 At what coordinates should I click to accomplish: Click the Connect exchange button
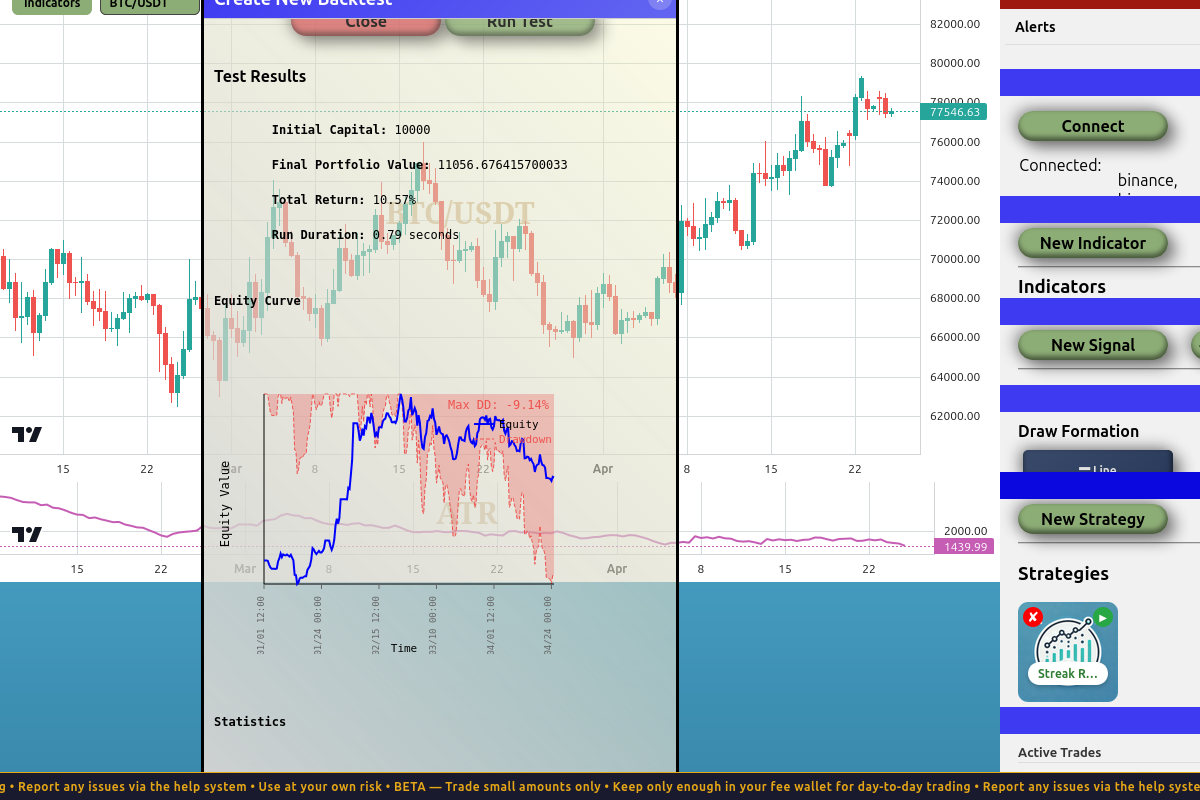click(x=1093, y=126)
